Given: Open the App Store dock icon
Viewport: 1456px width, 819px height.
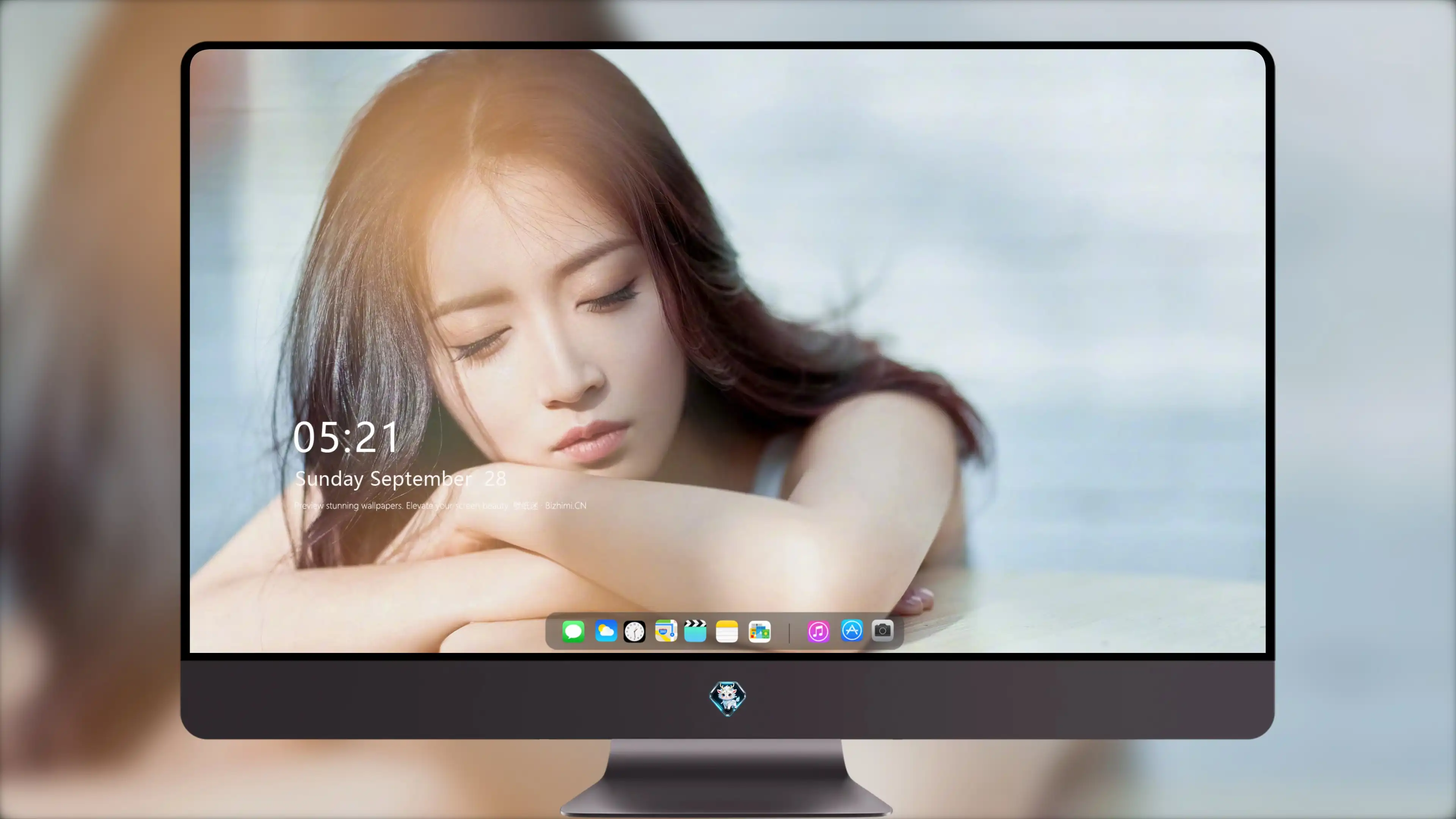Looking at the screenshot, I should (x=852, y=631).
